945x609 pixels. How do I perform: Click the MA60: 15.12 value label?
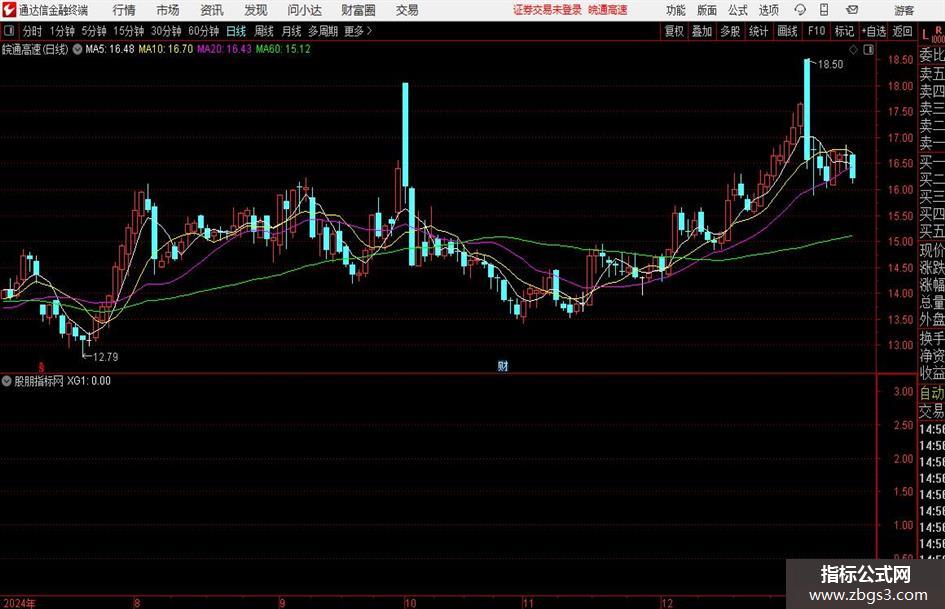283,49
